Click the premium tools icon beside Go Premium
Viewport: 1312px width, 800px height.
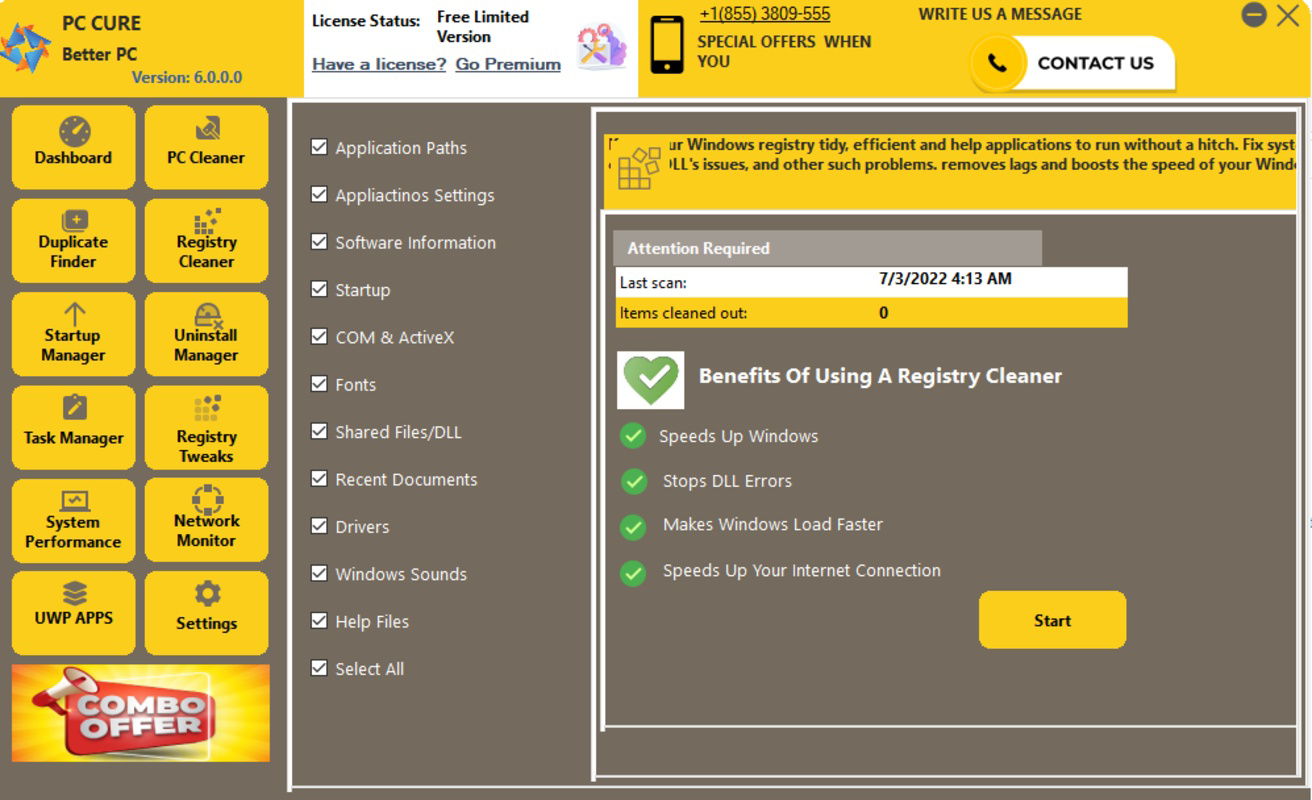click(x=601, y=46)
